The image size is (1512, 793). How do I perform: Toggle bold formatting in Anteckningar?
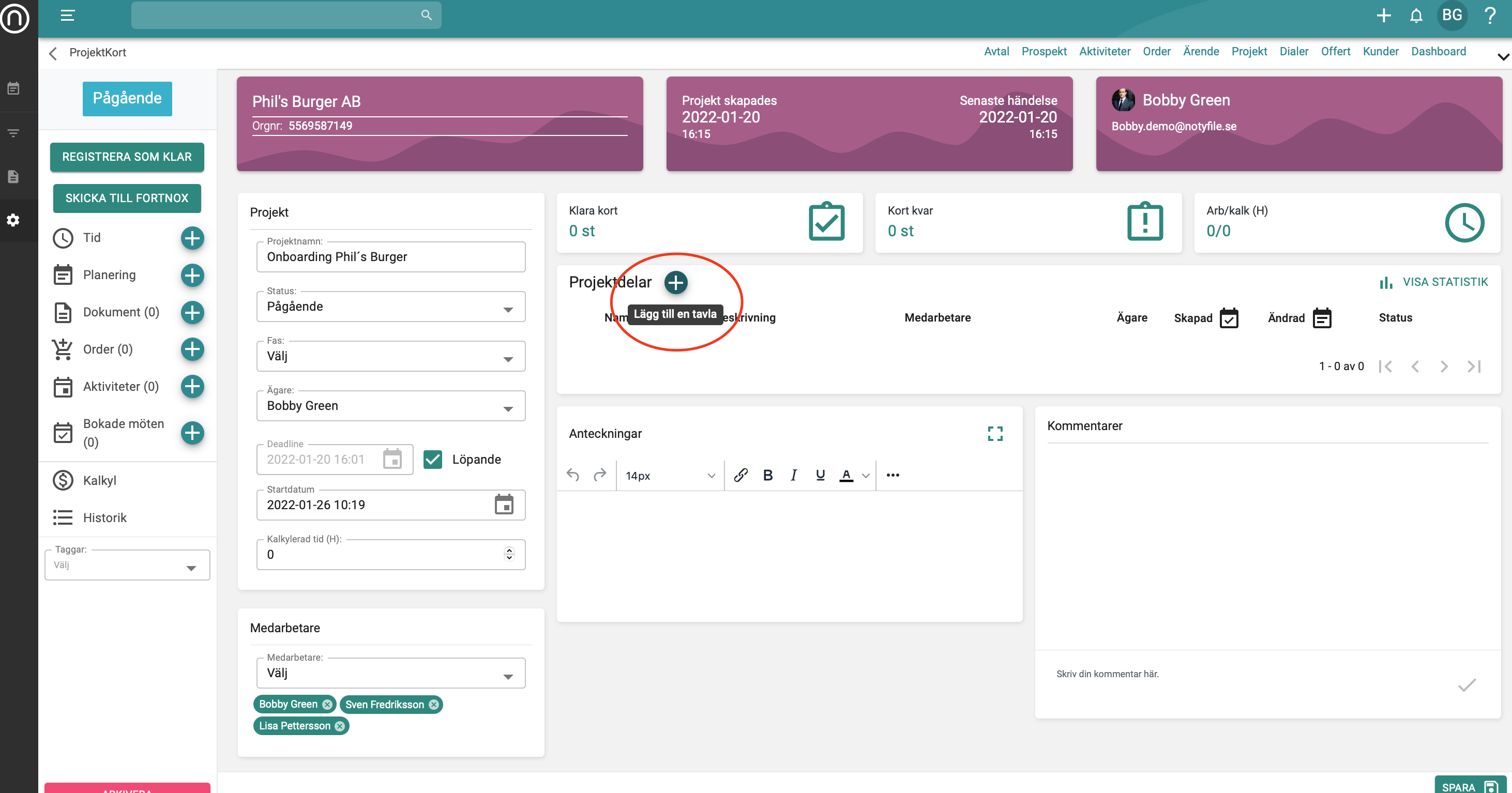point(767,475)
